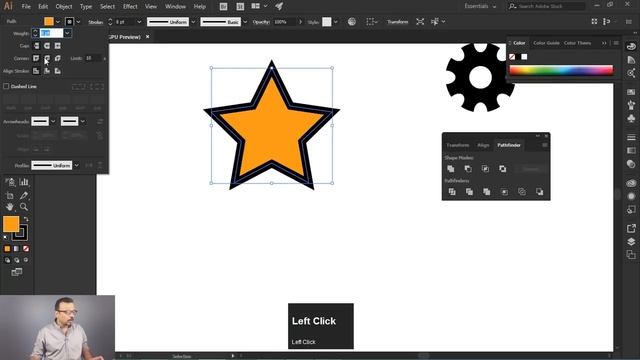Choose Round Cap stroke option

tap(47, 46)
